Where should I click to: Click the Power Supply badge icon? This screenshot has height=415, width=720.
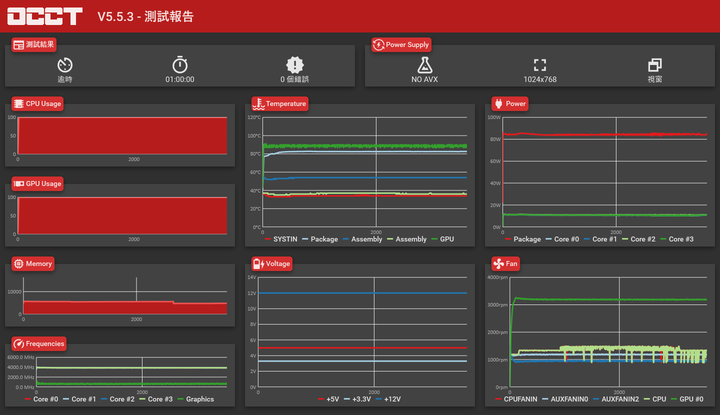[x=378, y=45]
